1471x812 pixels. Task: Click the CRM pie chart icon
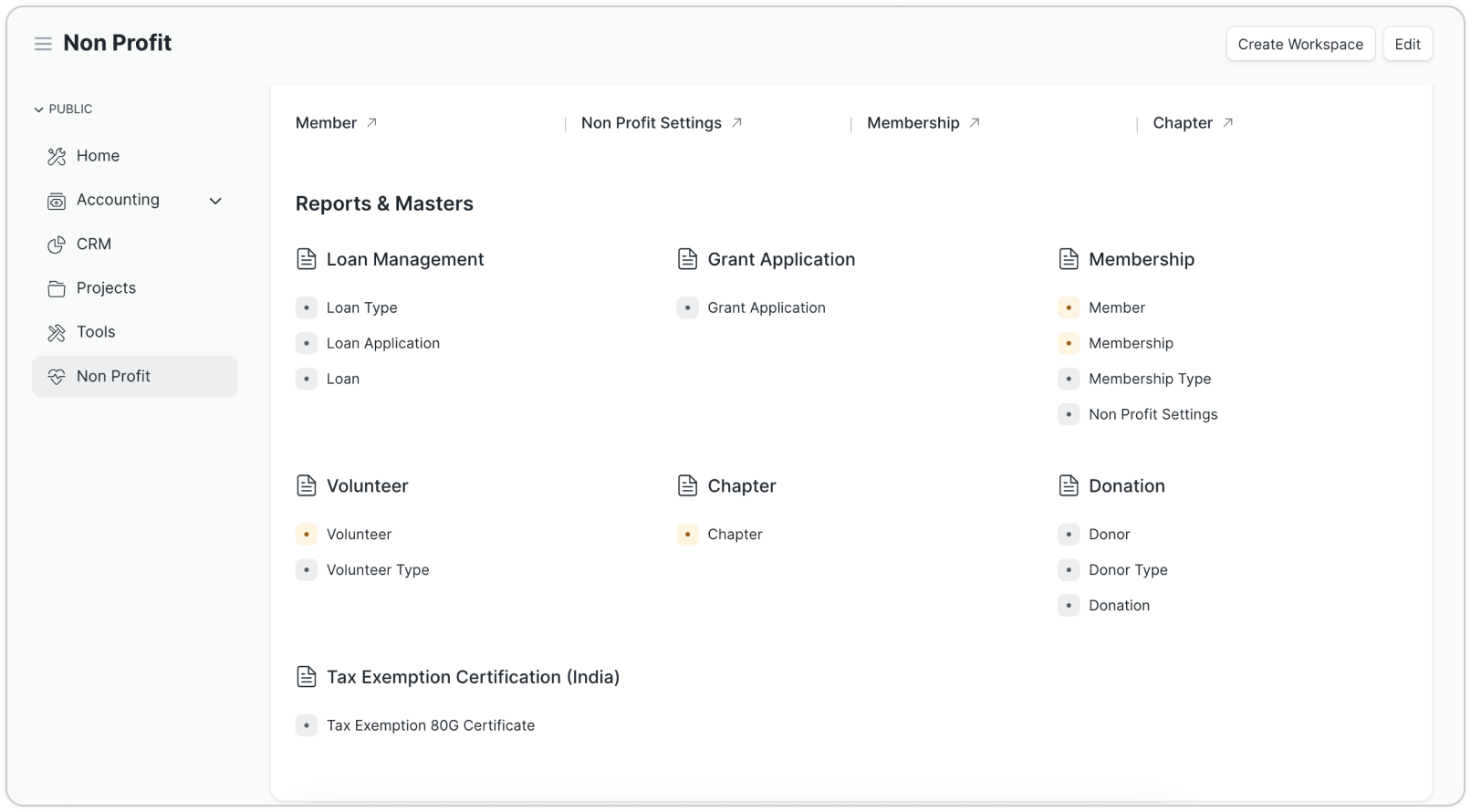click(57, 245)
